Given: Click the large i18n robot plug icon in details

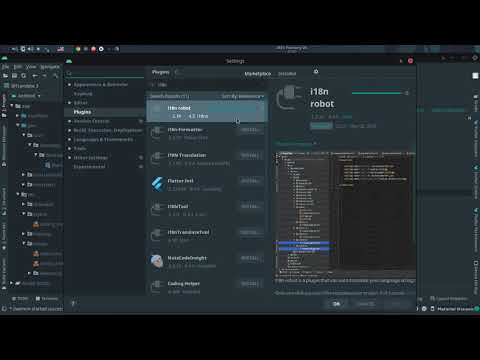Looking at the screenshot, I should tap(290, 98).
